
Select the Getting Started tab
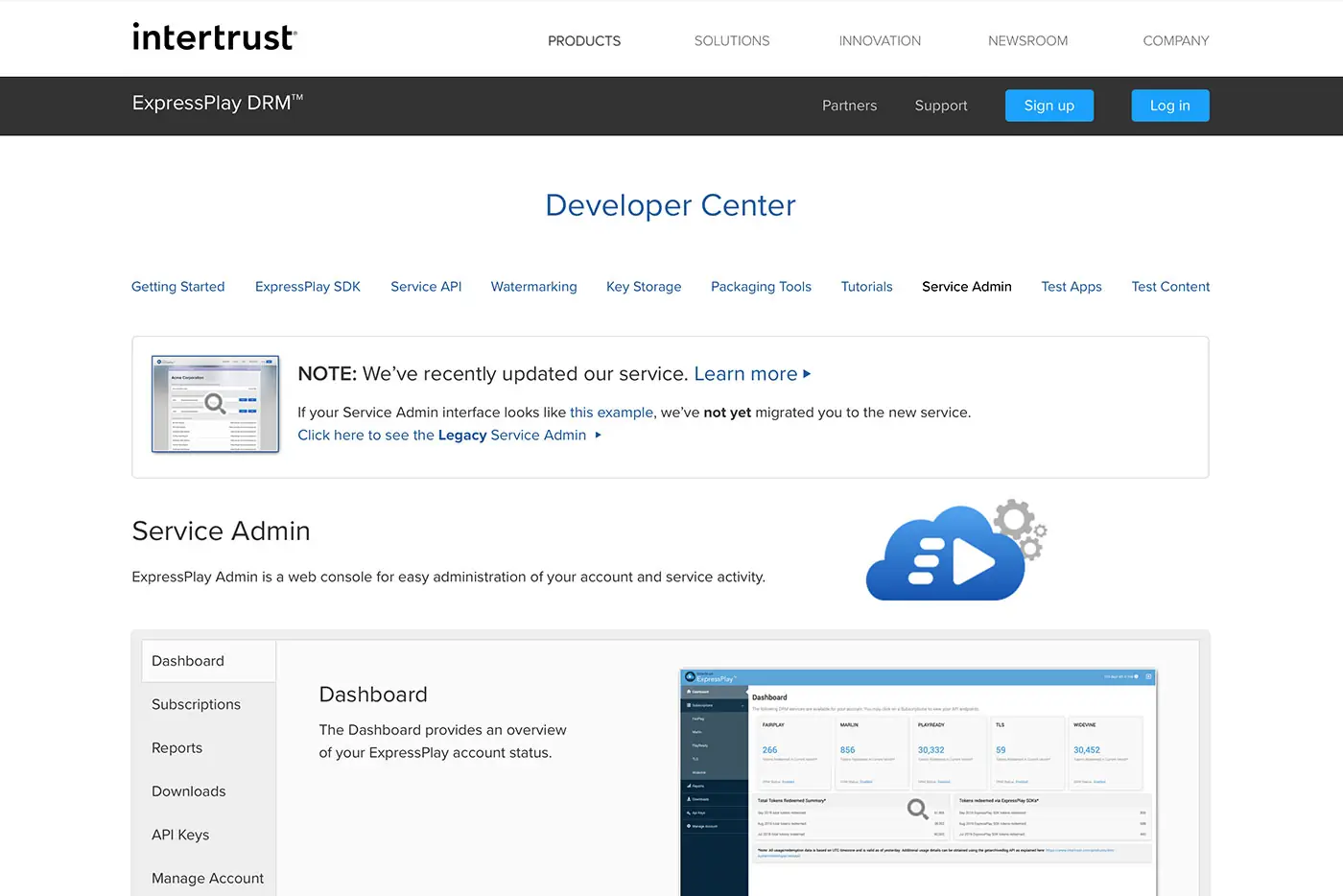(178, 287)
